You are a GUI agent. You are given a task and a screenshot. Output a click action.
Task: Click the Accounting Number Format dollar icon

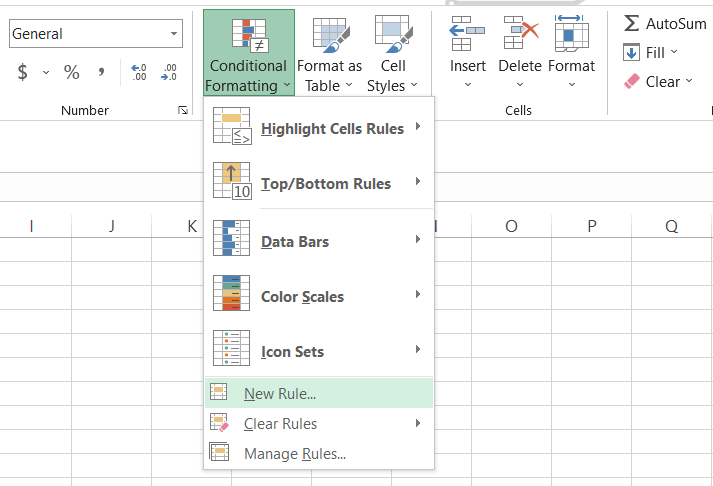(x=23, y=72)
